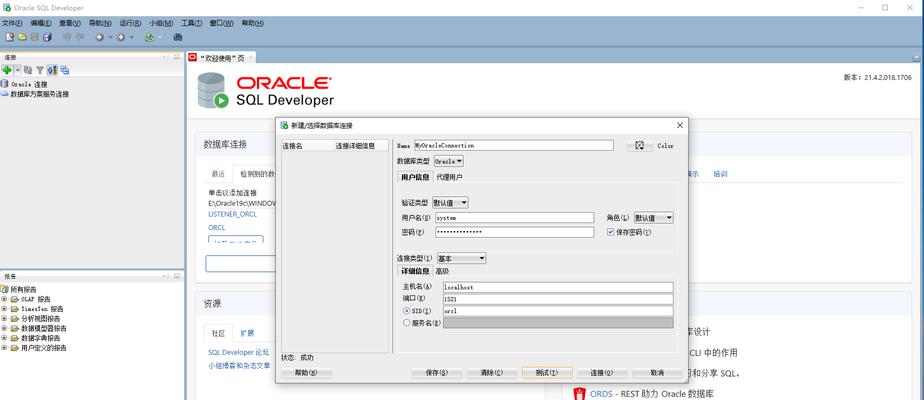Close the 欢迎使用 page tab
The image size is (924, 400).
(250, 58)
